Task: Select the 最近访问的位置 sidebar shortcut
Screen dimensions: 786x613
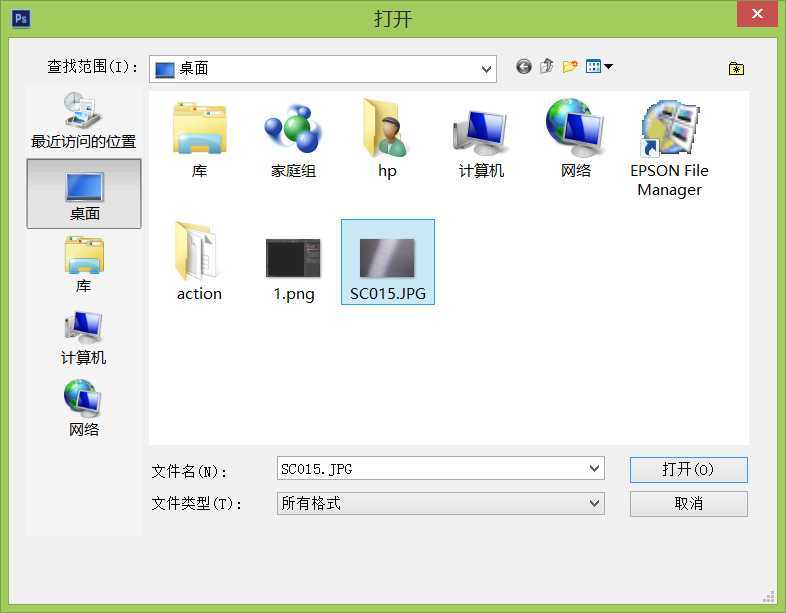Action: (x=84, y=120)
